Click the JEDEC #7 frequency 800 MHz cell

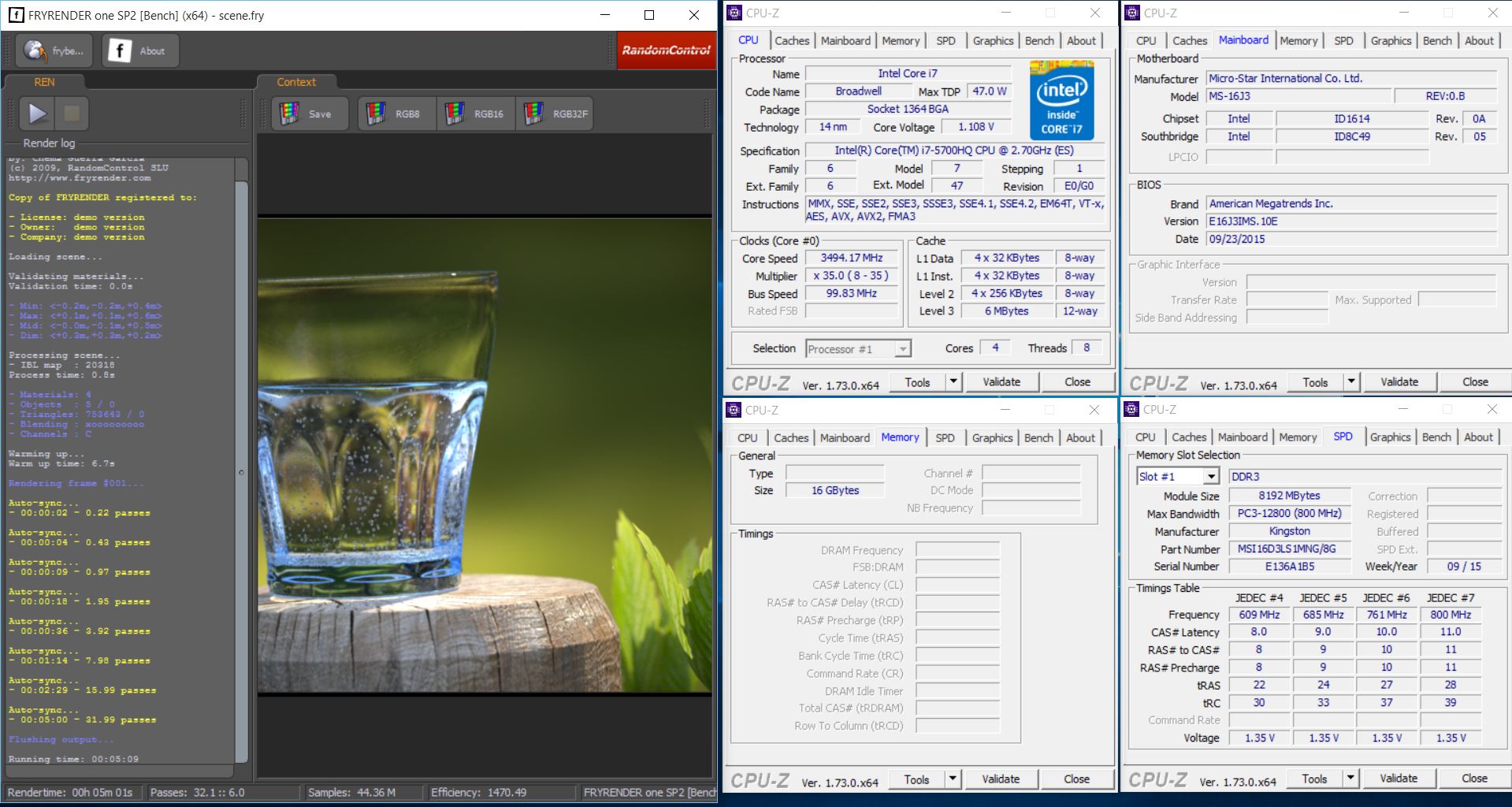[x=1451, y=615]
